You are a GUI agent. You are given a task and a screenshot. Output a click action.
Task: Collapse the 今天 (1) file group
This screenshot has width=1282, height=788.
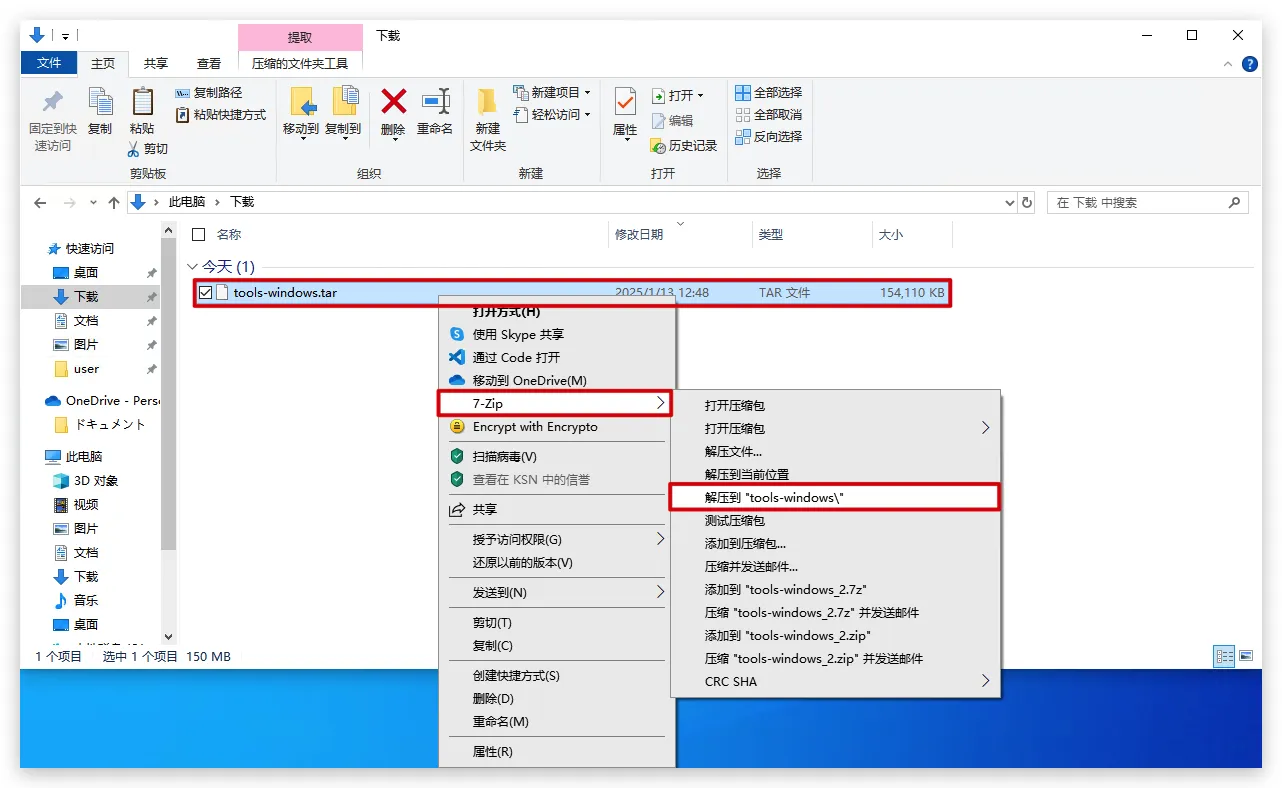(192, 267)
